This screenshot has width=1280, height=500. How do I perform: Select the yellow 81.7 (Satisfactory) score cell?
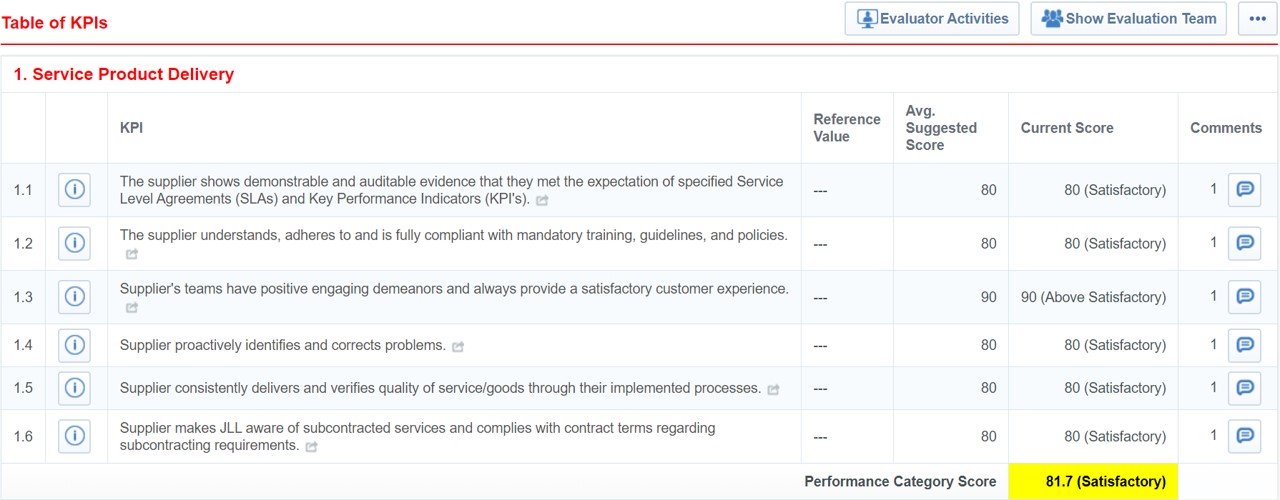click(x=1093, y=481)
